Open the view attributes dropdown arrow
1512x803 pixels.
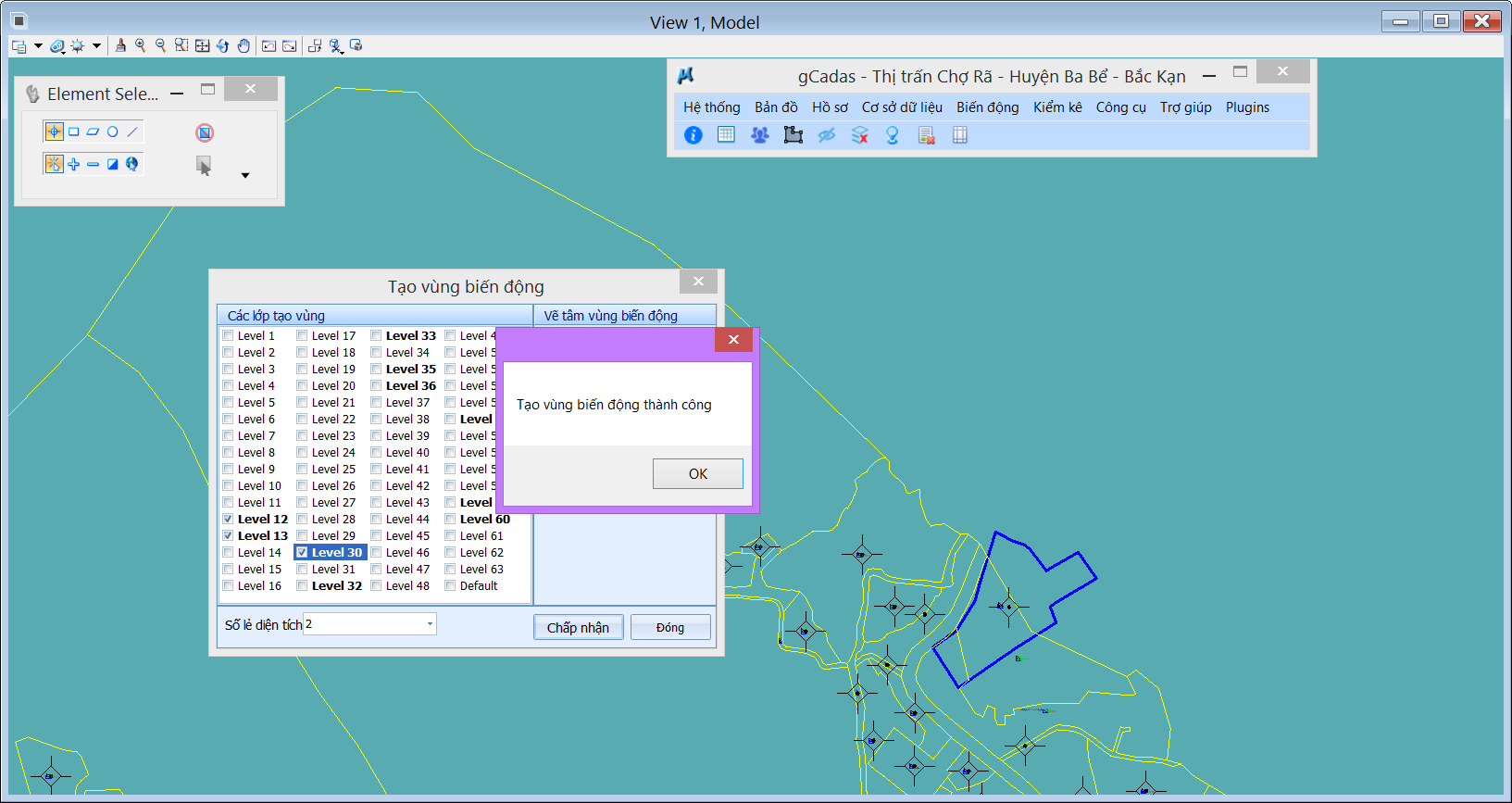coord(38,45)
